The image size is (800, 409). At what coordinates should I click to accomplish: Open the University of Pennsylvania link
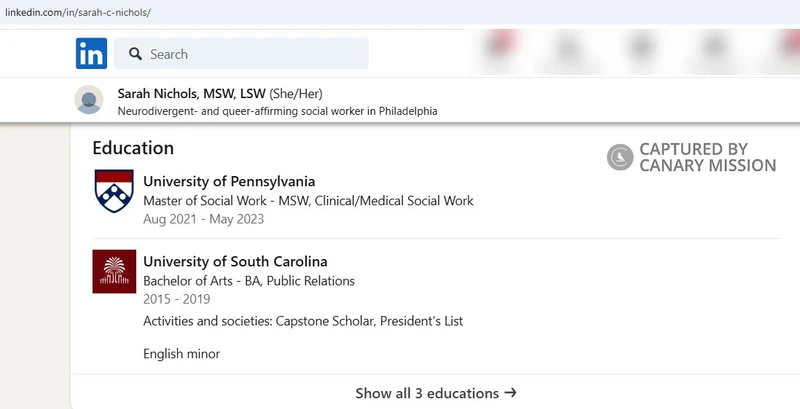[x=229, y=181]
